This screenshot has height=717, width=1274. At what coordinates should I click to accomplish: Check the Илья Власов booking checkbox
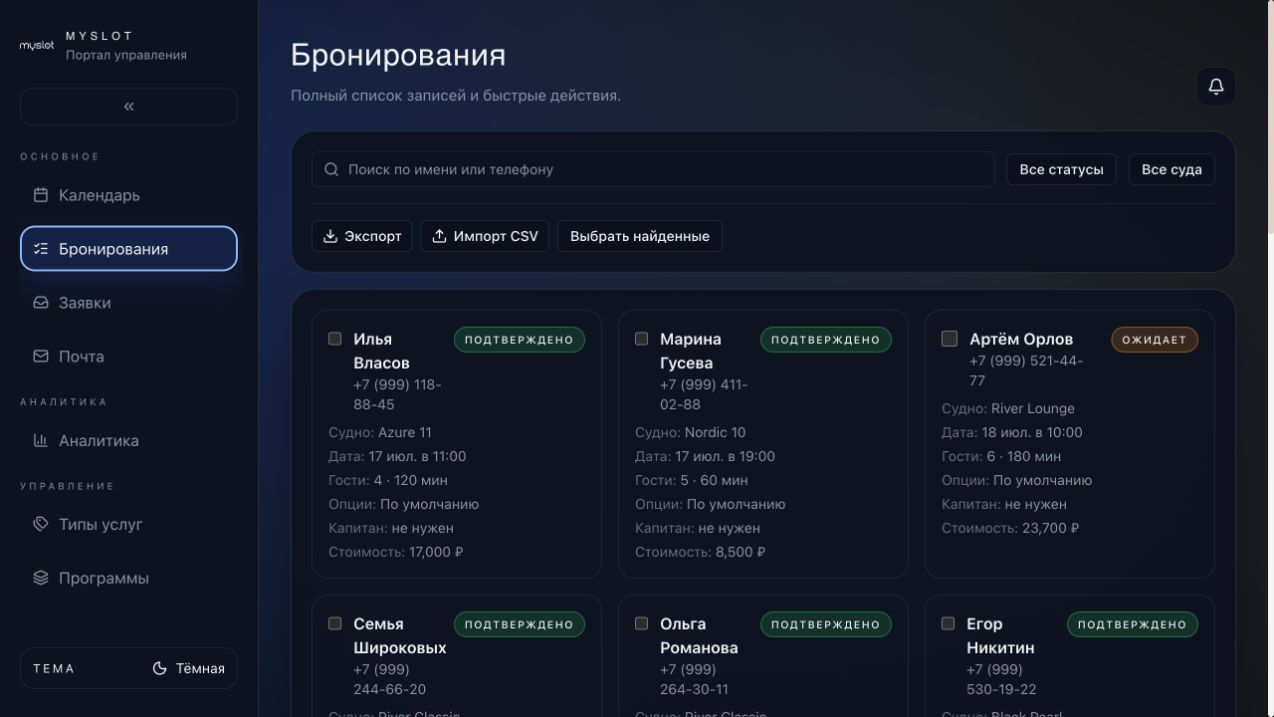pyautogui.click(x=335, y=339)
